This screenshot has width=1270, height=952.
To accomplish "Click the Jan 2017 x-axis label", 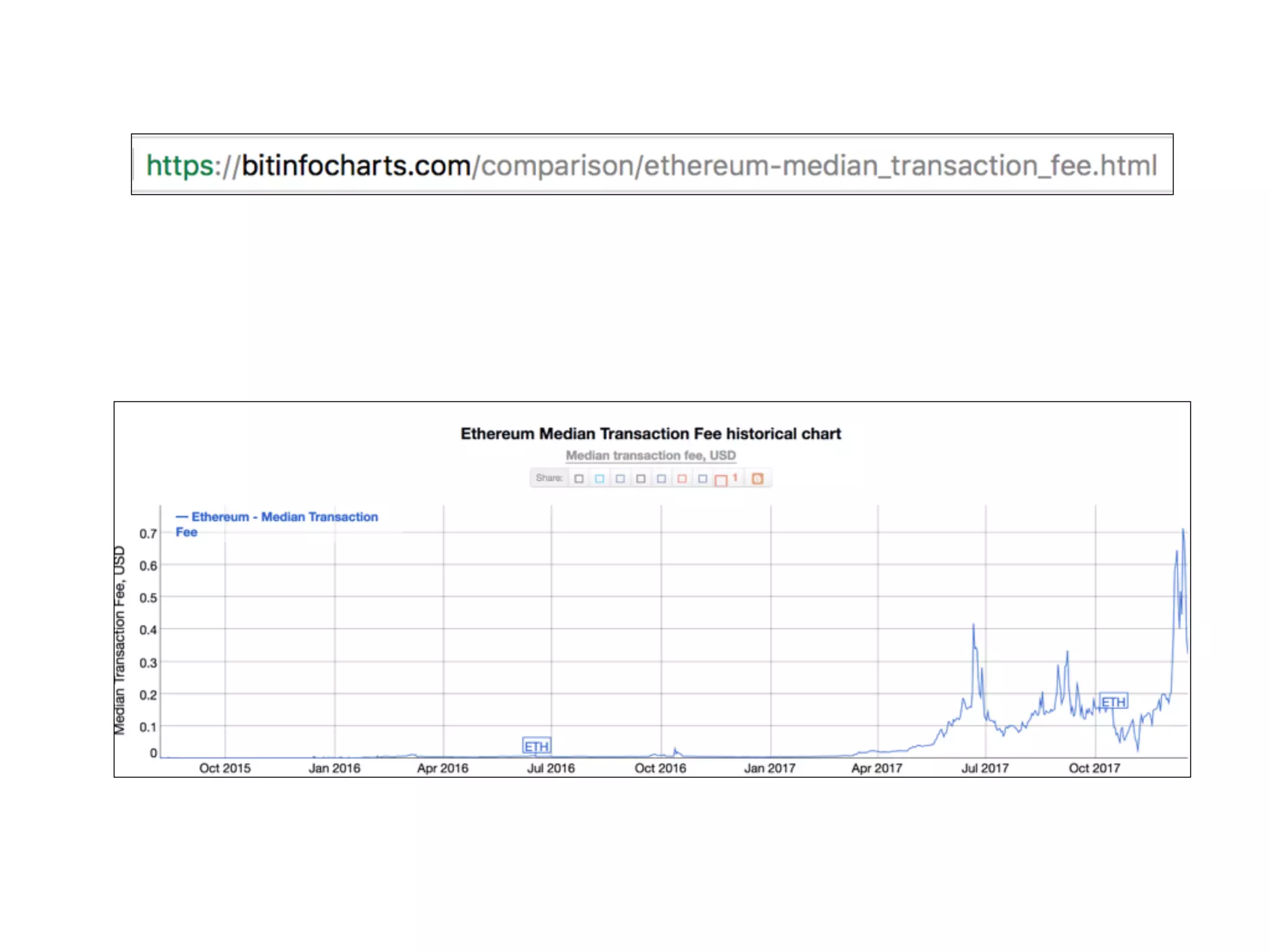I will click(770, 769).
